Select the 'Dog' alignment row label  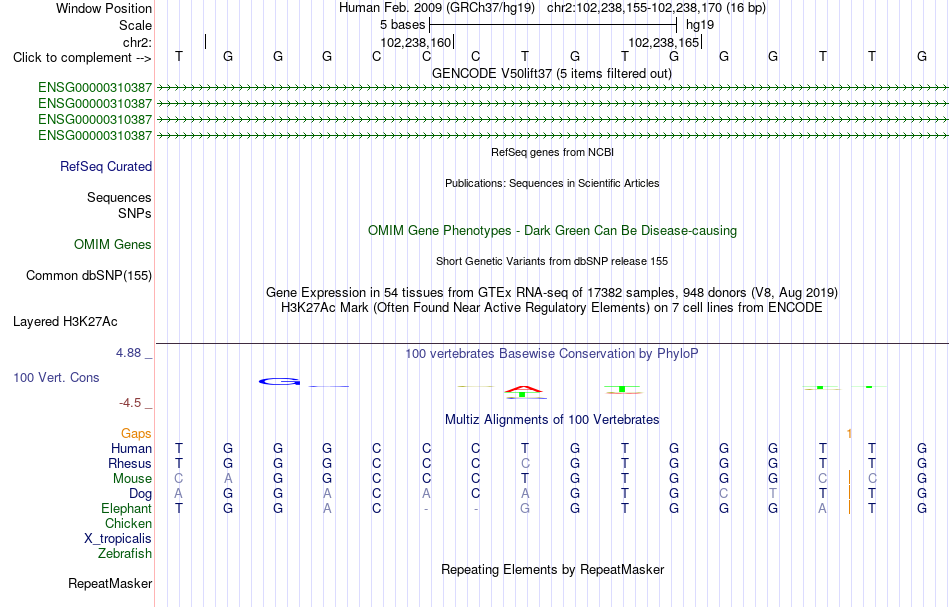click(x=141, y=494)
